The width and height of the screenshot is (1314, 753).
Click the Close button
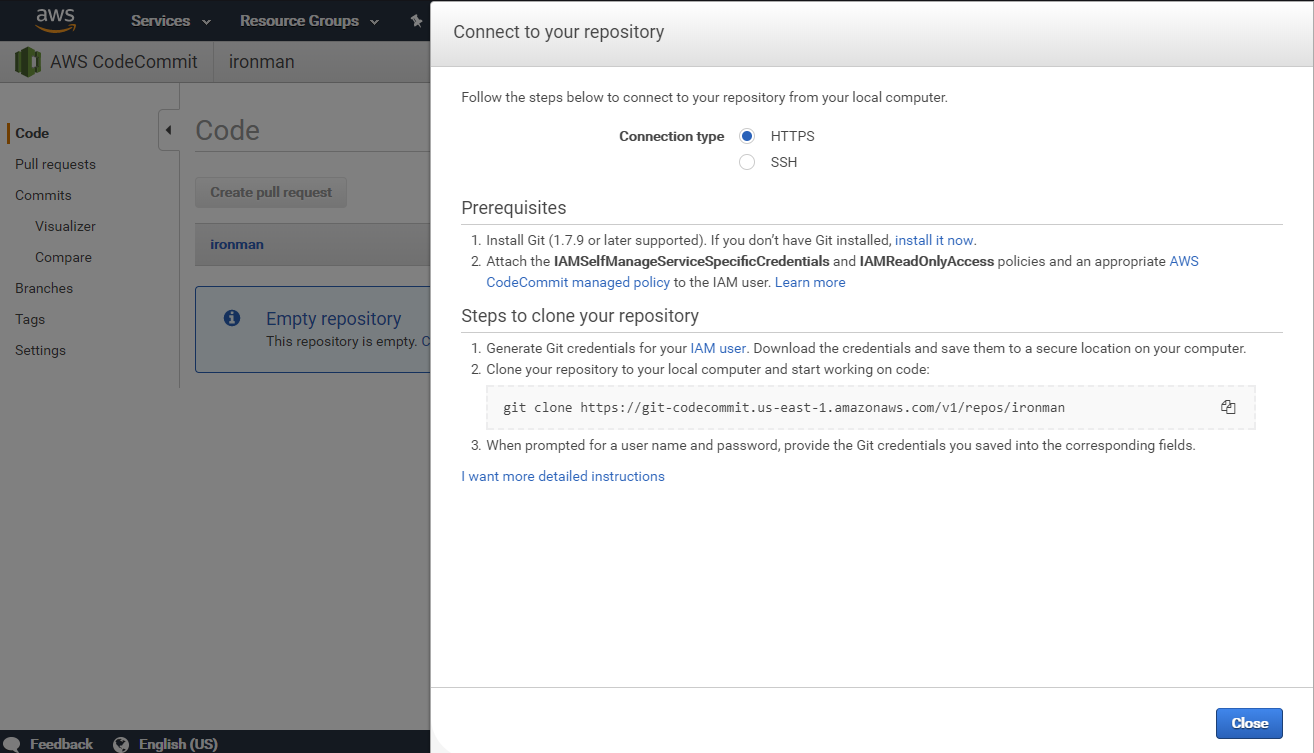(1249, 723)
